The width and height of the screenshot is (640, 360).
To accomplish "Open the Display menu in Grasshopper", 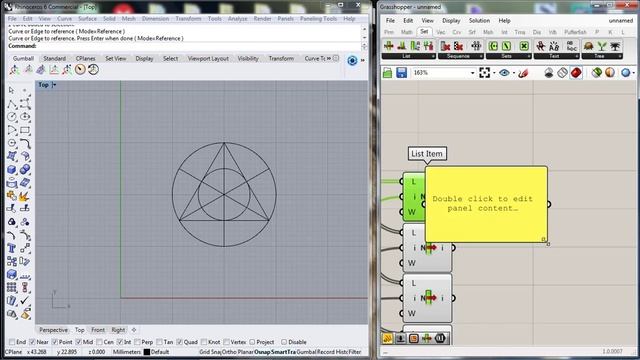I will [451, 20].
